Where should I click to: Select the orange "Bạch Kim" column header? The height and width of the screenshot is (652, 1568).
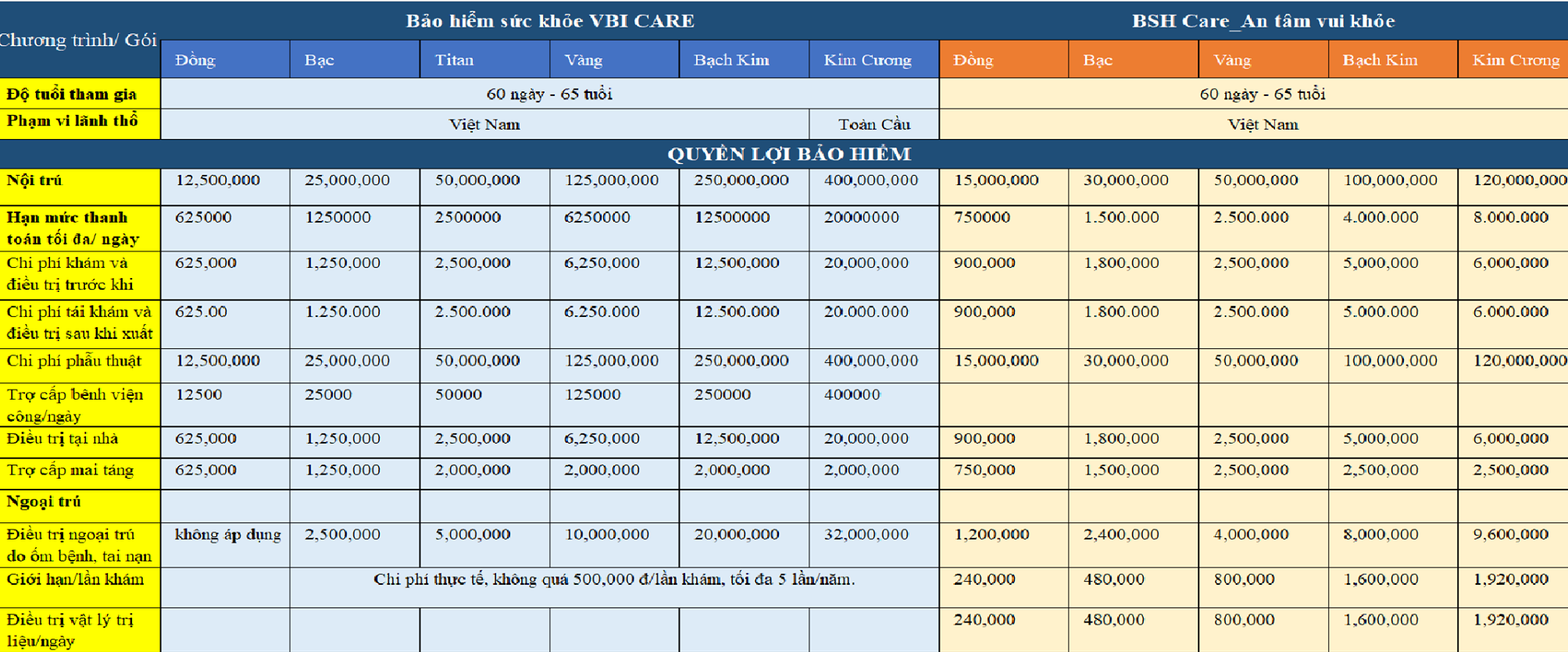click(x=1391, y=60)
